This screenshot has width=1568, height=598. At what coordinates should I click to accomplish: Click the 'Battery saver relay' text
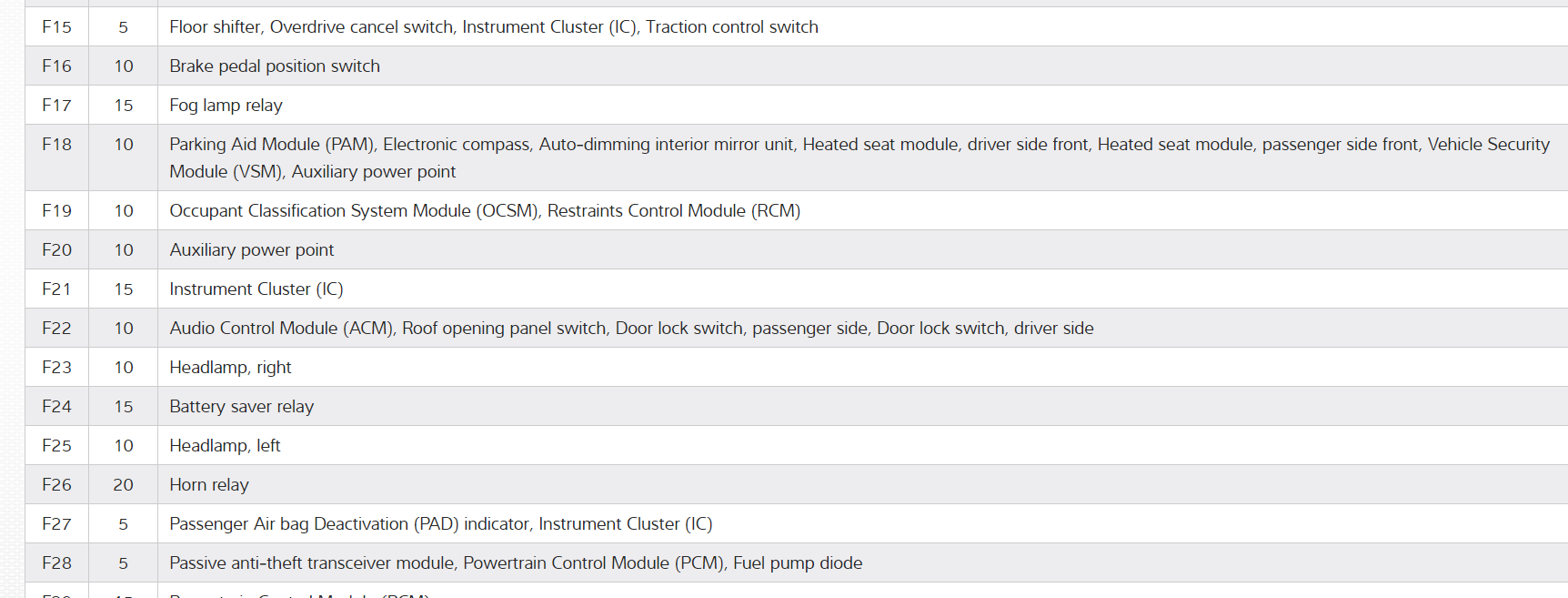pos(241,407)
